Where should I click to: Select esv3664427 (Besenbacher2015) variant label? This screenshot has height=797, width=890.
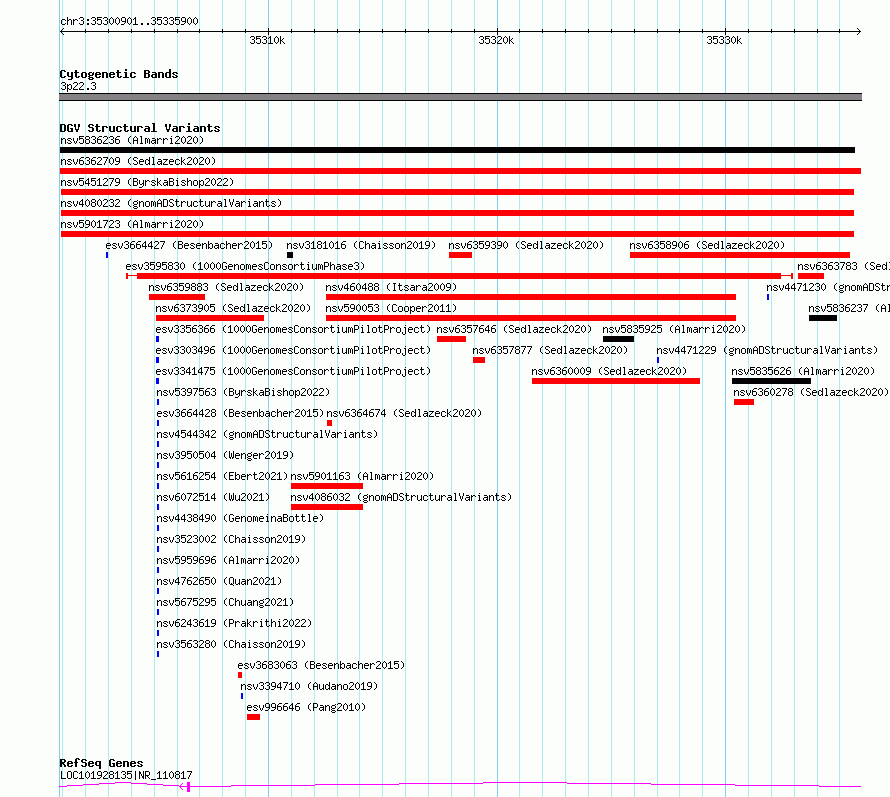(189, 245)
